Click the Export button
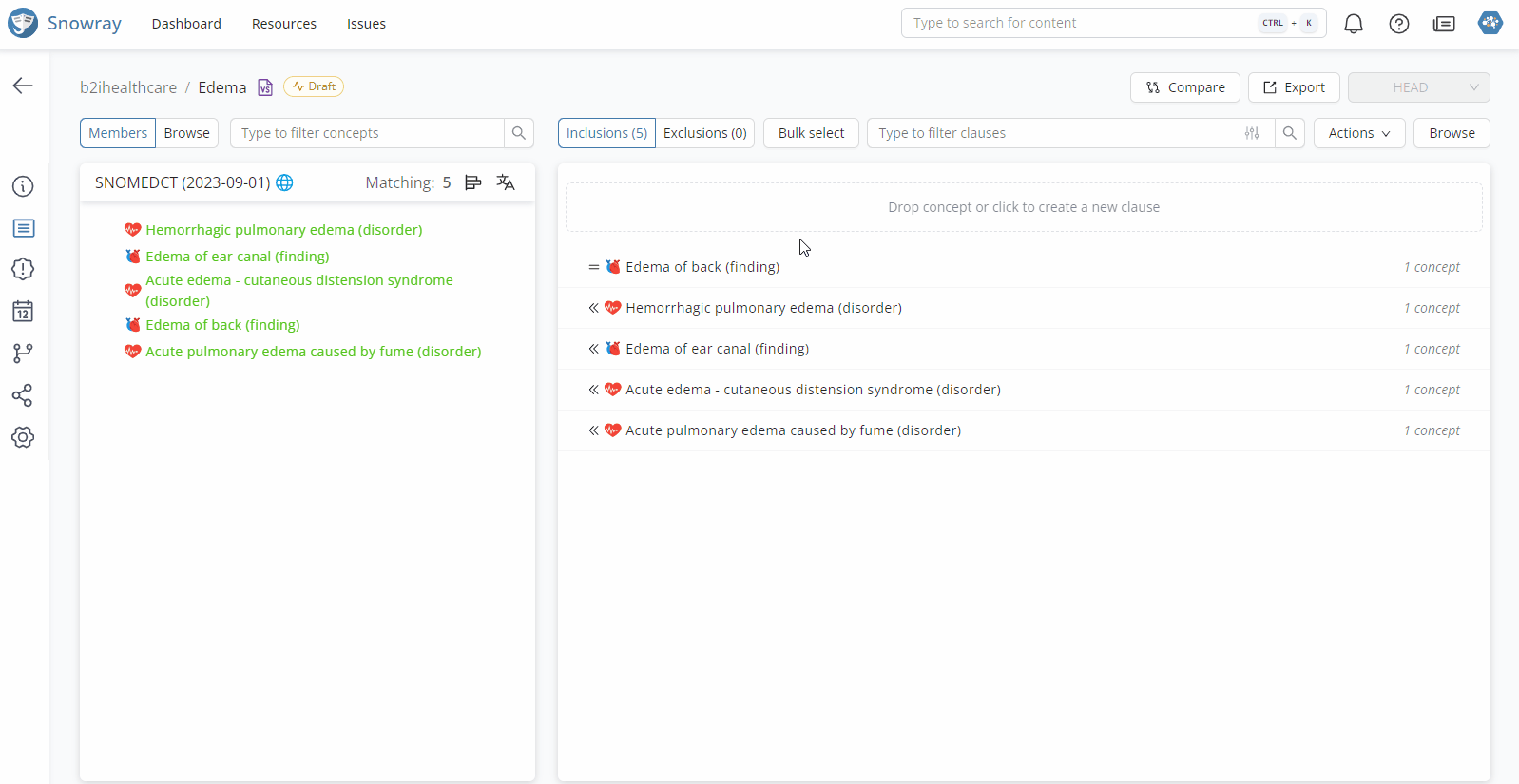Viewport: 1519px width, 784px height. tap(1293, 87)
